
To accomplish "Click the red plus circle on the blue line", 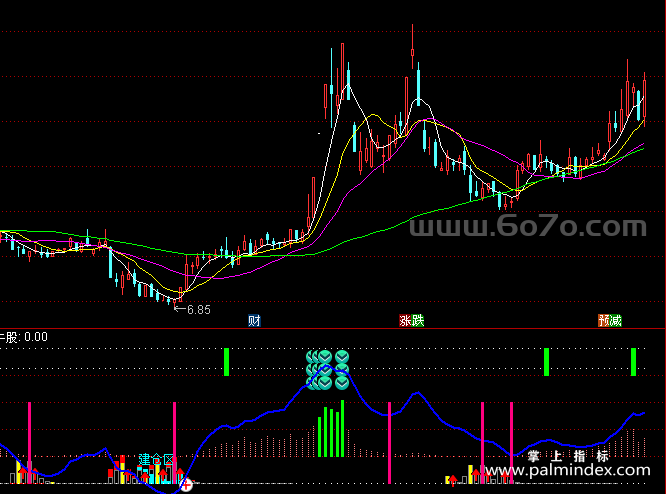I will (x=186, y=484).
